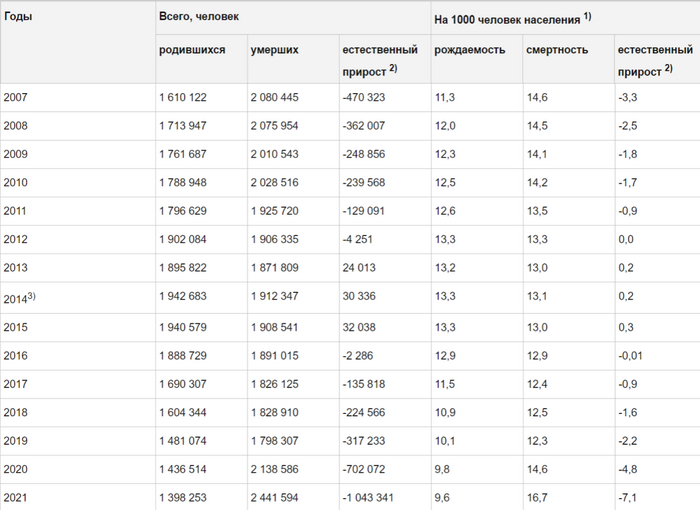The width and height of the screenshot is (700, 510).
Task: Click the deaths value 2 010 543
Action: (274, 154)
